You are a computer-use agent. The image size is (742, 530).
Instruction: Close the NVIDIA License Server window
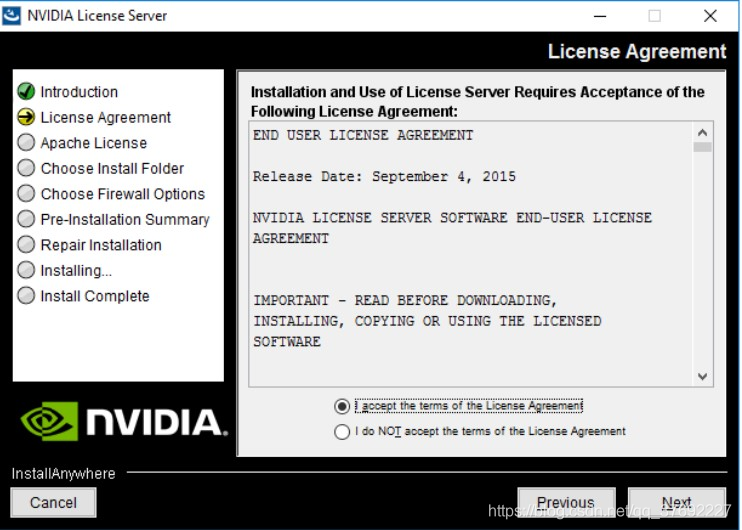(x=710, y=16)
